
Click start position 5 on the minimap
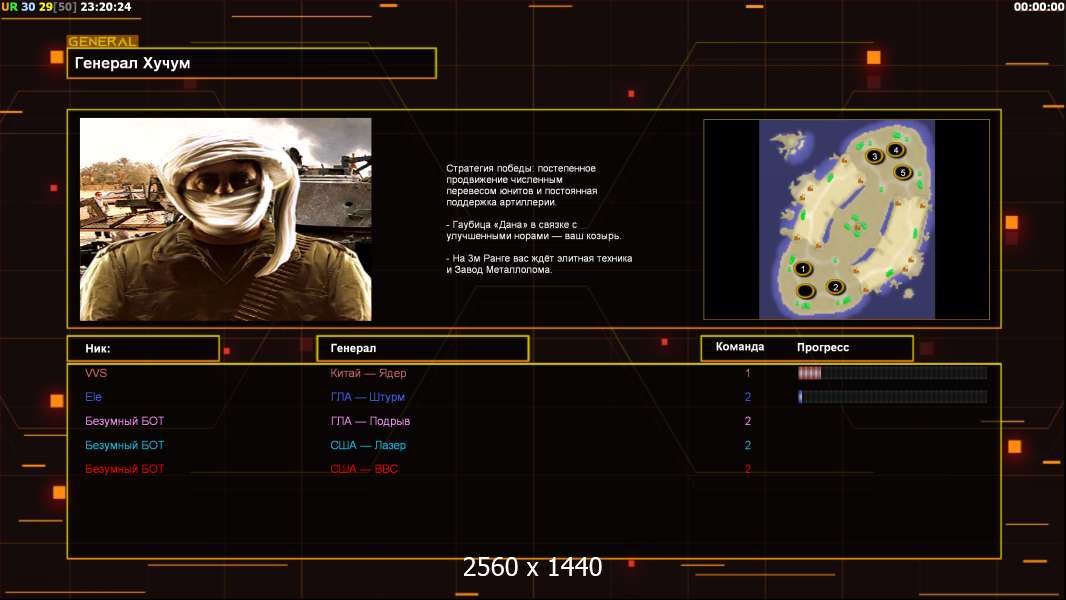pyautogui.click(x=903, y=172)
